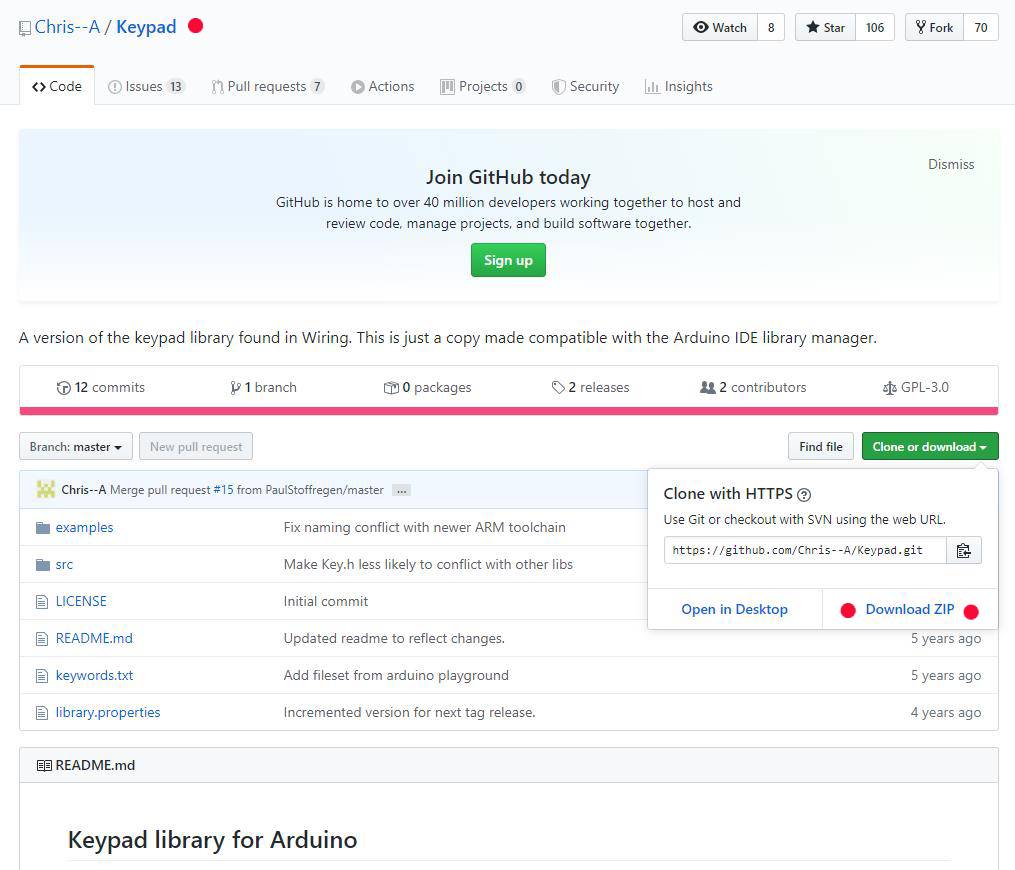This screenshot has height=870, width=1015.
Task: Click the 'Keypad library for Arduino' heading
Action: [x=212, y=840]
